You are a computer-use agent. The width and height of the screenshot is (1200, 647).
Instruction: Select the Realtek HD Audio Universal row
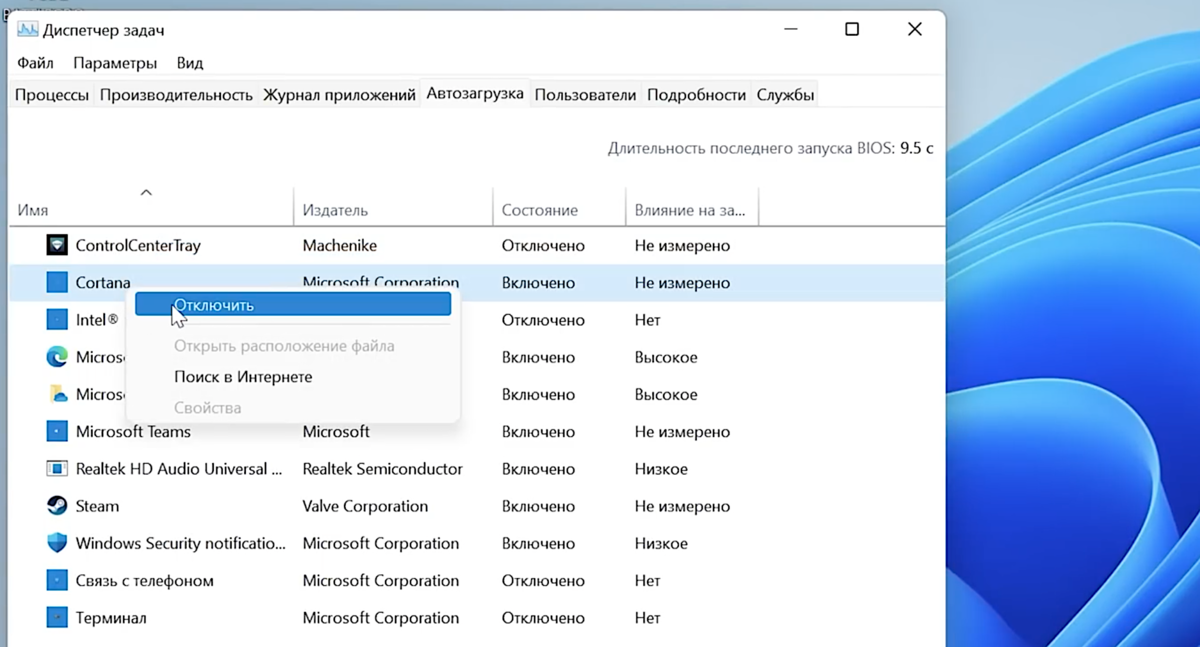(179, 469)
